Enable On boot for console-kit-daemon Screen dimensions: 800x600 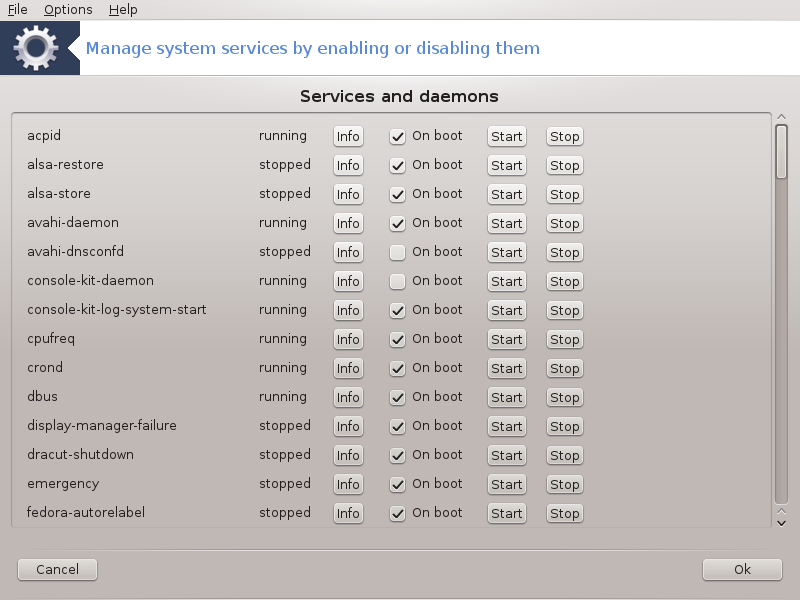[x=397, y=281]
